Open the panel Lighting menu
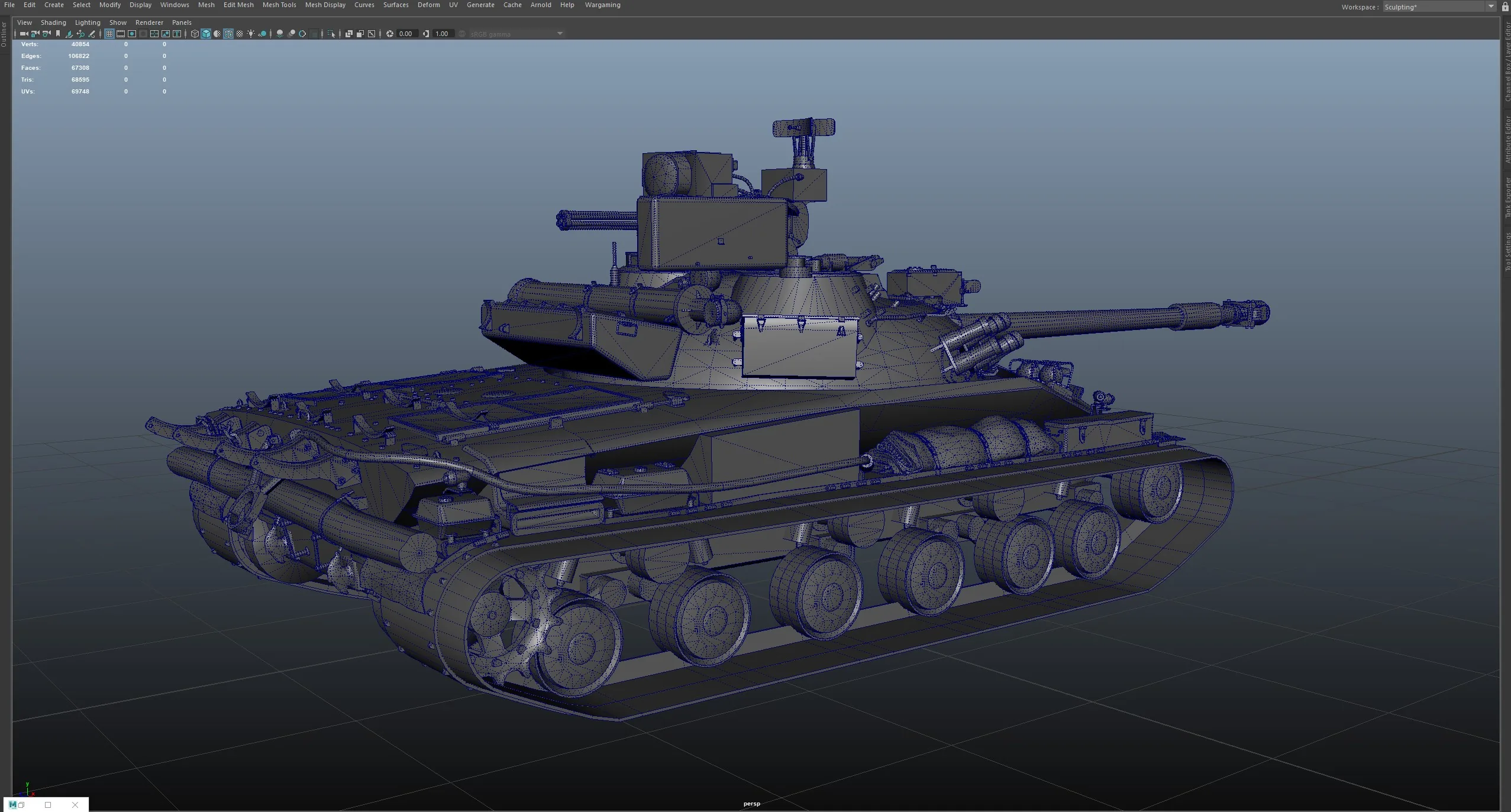The height and width of the screenshot is (812, 1511). 88,22
